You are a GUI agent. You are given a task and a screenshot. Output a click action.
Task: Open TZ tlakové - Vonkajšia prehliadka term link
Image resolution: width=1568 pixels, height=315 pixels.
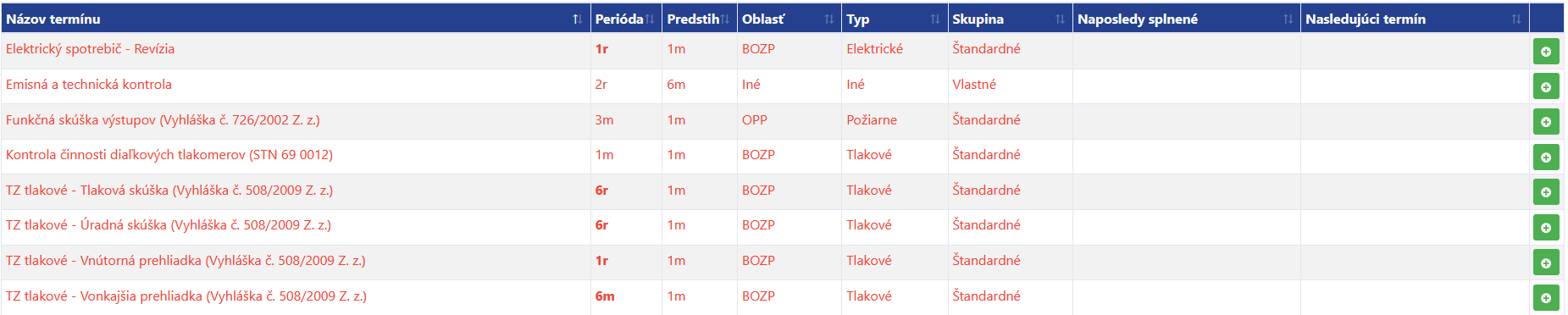186,296
